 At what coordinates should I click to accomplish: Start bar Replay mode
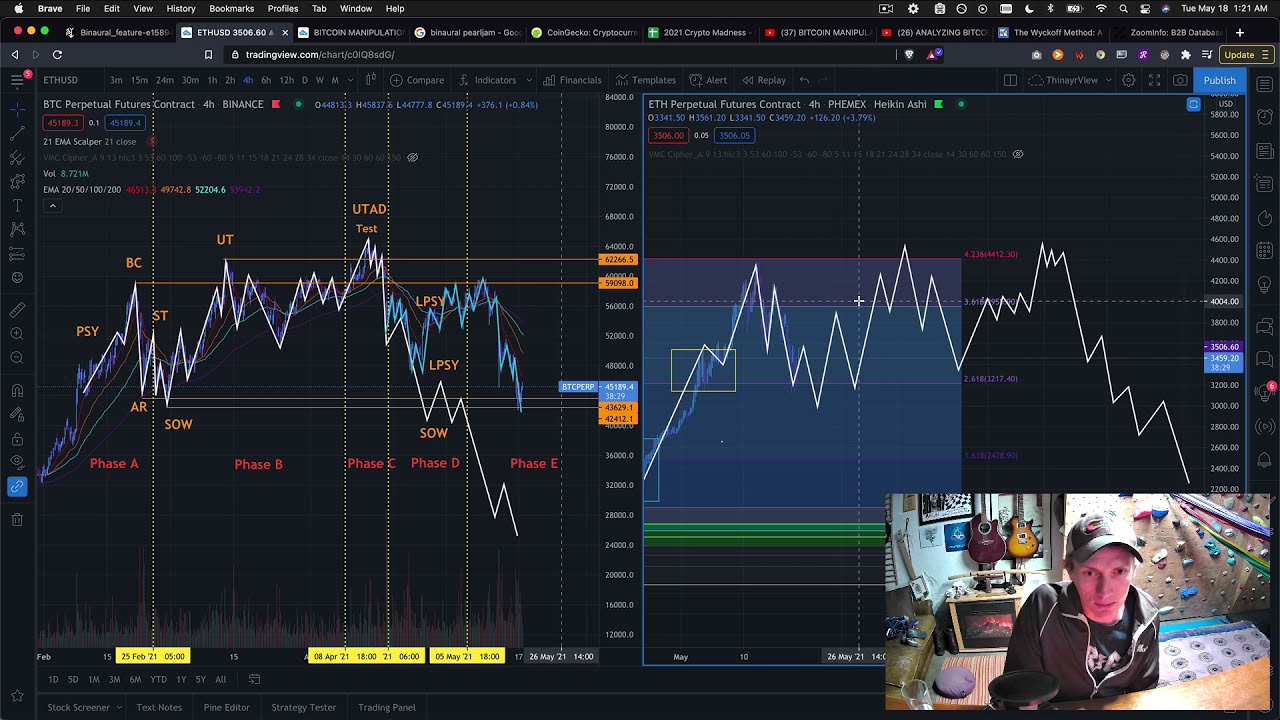click(763, 80)
